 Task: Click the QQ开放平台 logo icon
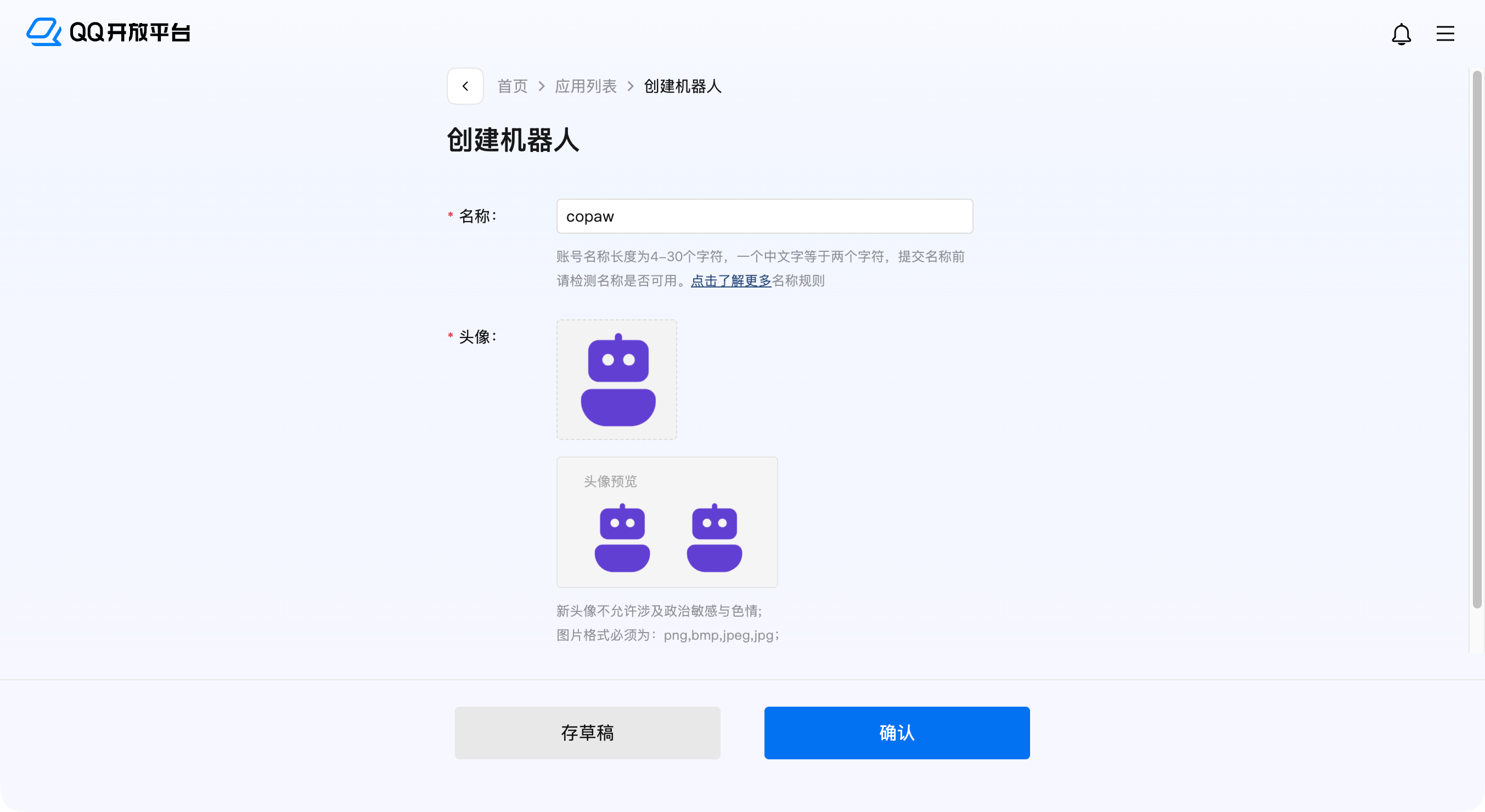click(x=44, y=32)
